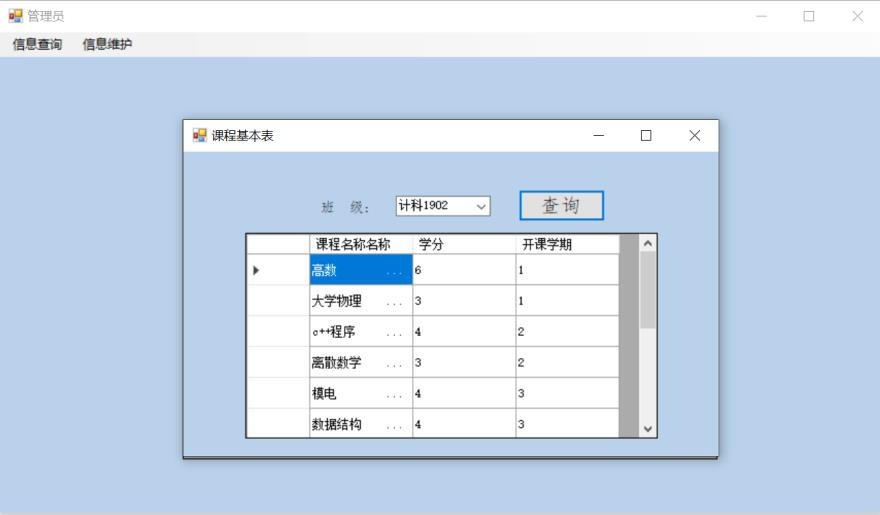Click the row header of the 大学物理 row
The image size is (880, 515).
pyautogui.click(x=278, y=301)
